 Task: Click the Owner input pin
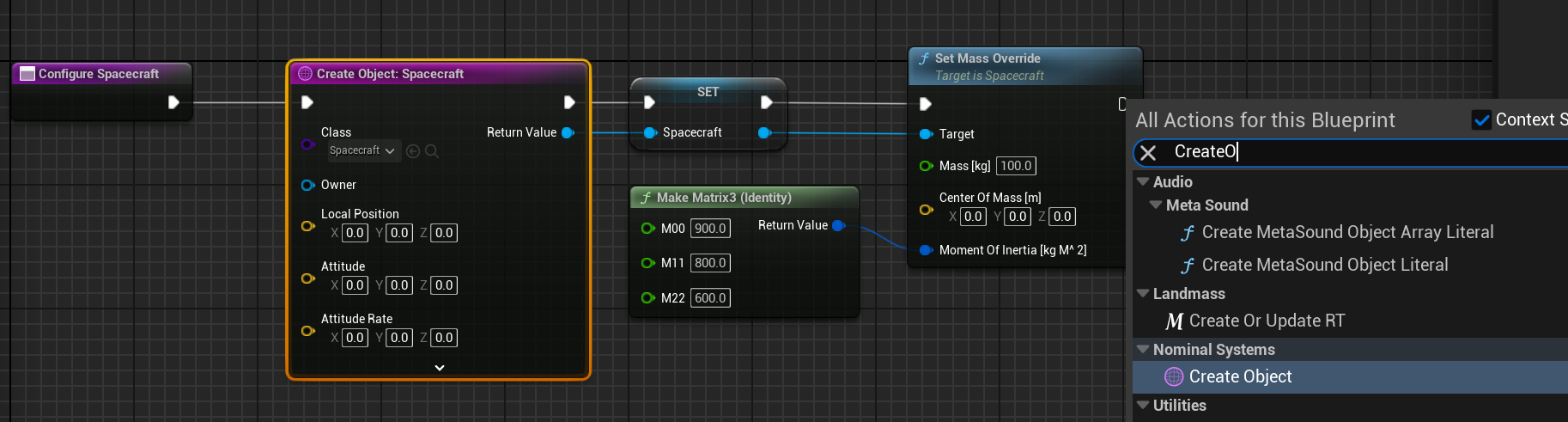point(307,185)
